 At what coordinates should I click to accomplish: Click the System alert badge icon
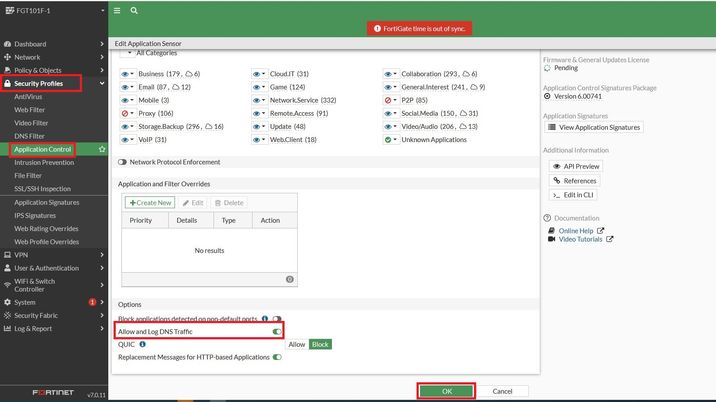92,302
